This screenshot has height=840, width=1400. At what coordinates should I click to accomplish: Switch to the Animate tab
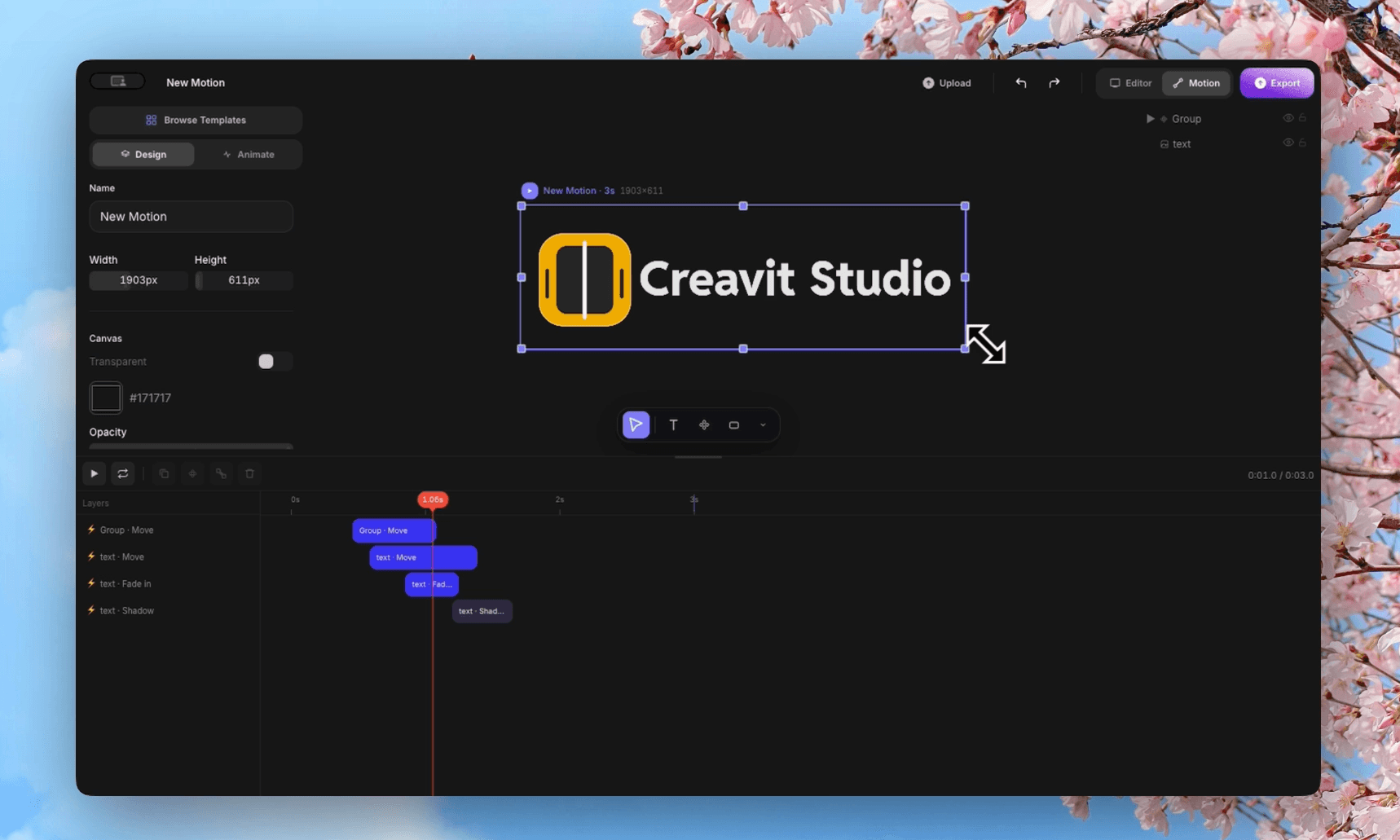249,154
